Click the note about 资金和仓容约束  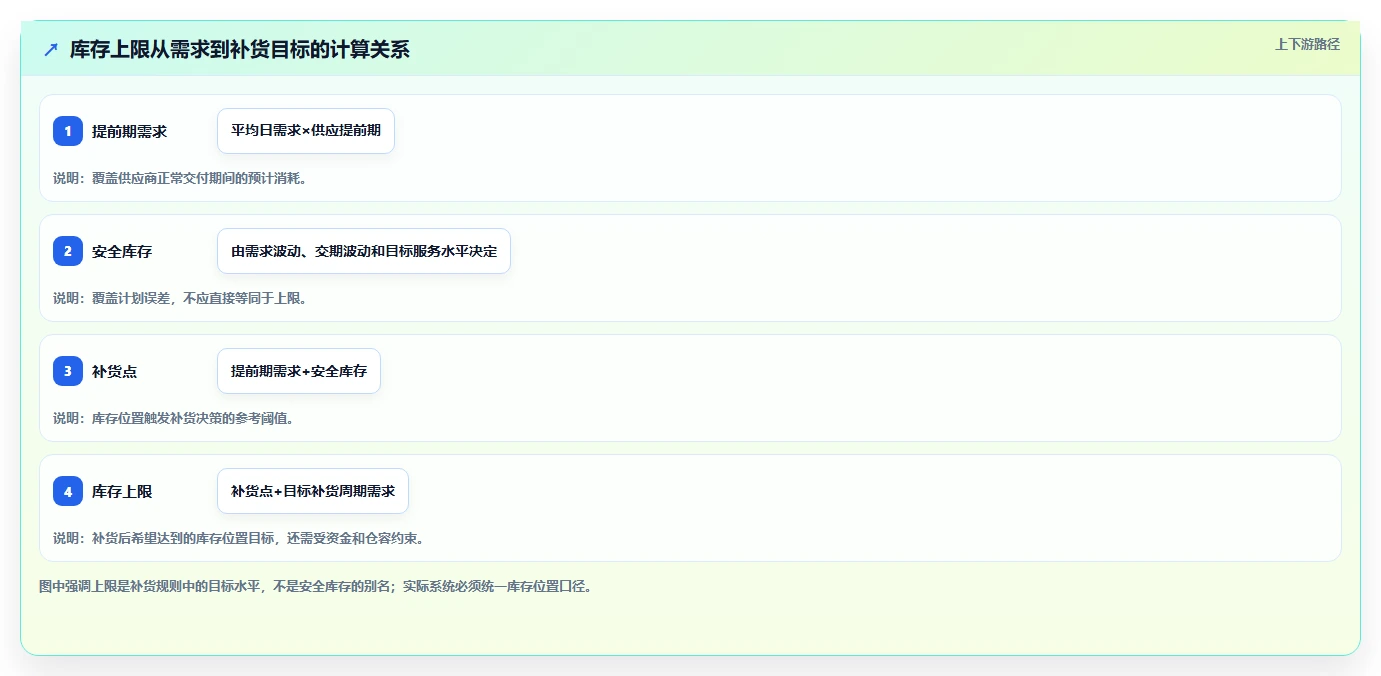point(239,538)
